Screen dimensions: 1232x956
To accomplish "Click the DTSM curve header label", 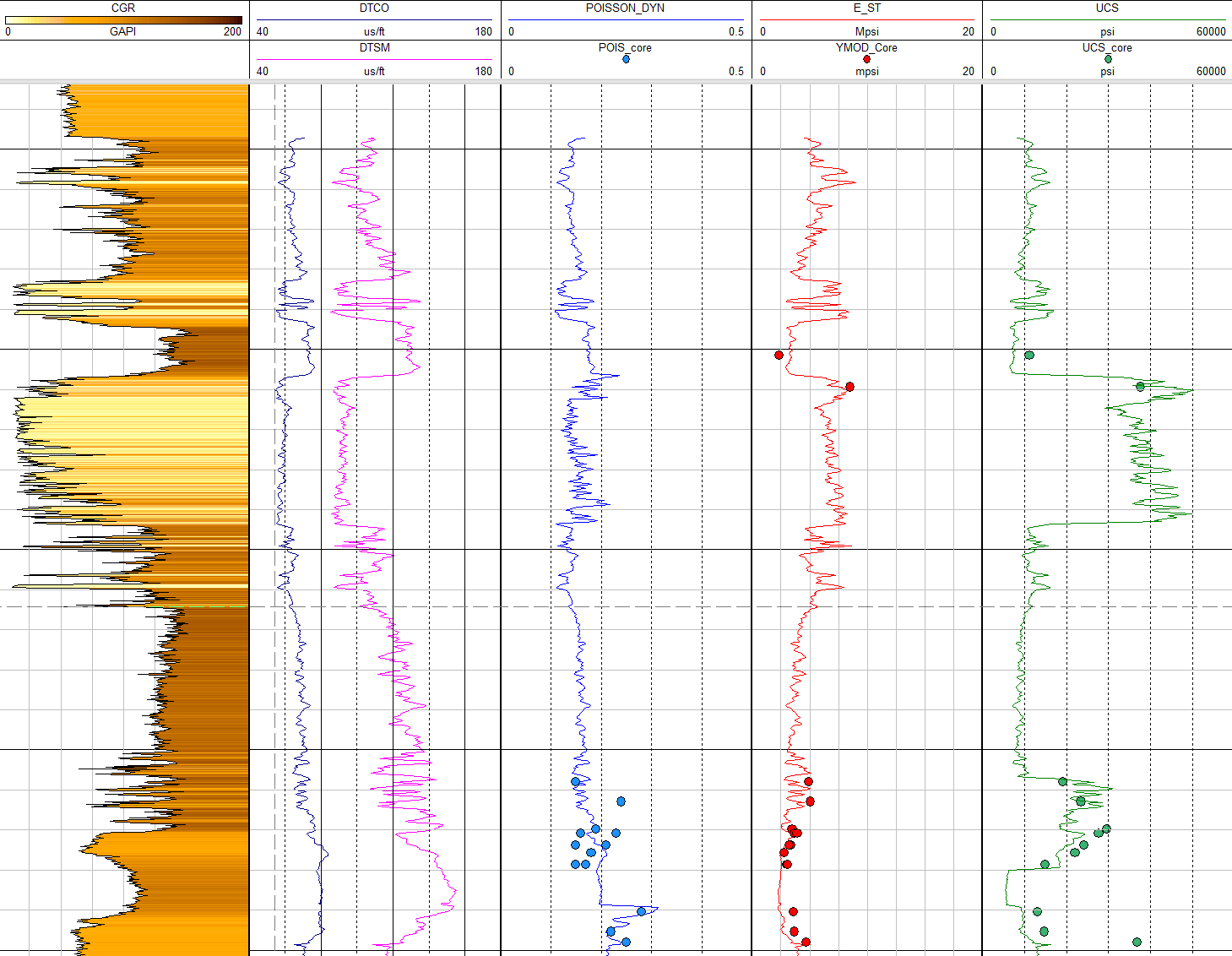I will (374, 47).
